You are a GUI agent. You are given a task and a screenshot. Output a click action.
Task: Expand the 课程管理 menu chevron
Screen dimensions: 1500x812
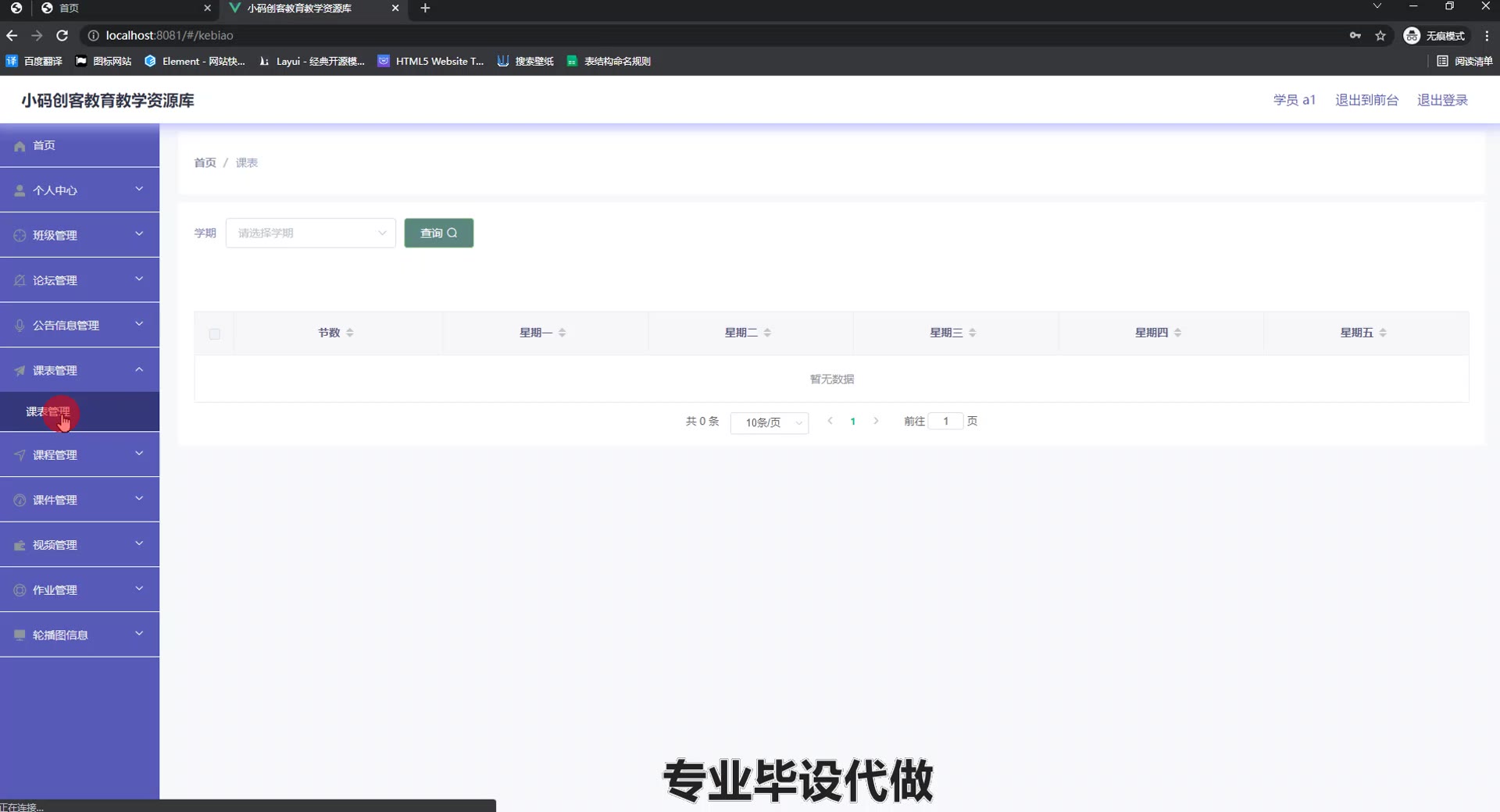coord(139,454)
